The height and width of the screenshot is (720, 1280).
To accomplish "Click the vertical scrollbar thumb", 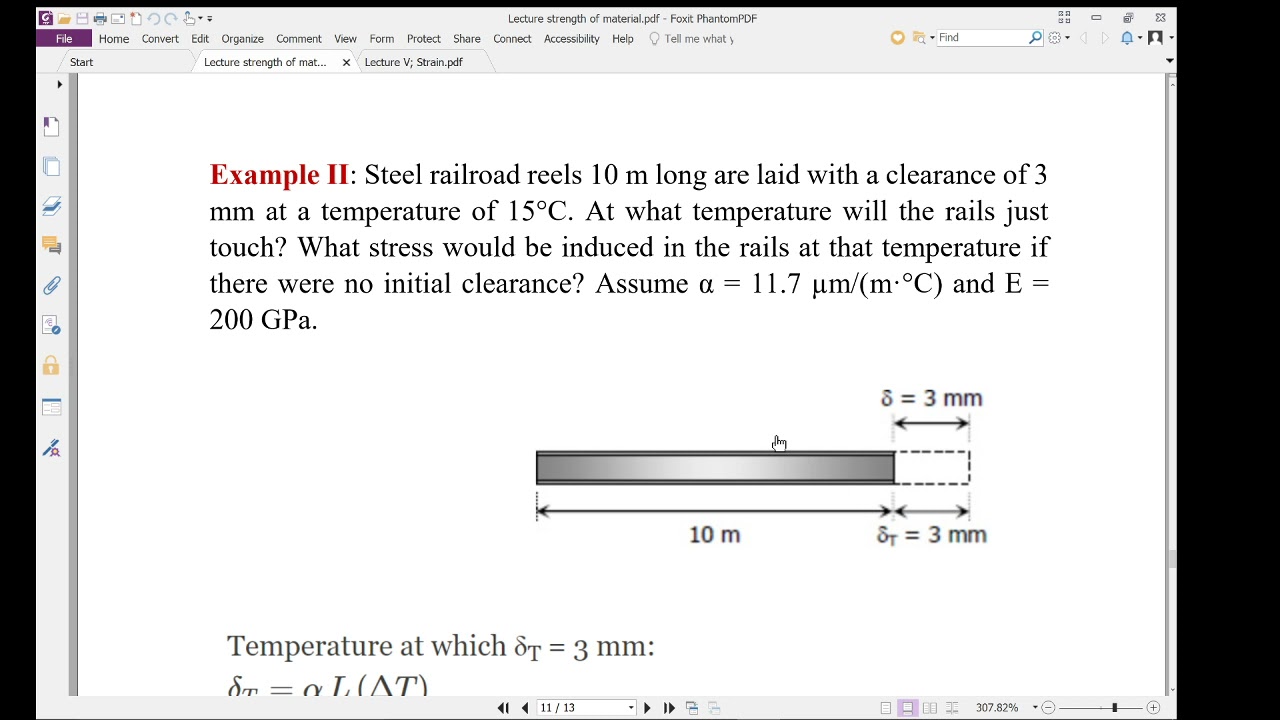I will point(1171,558).
